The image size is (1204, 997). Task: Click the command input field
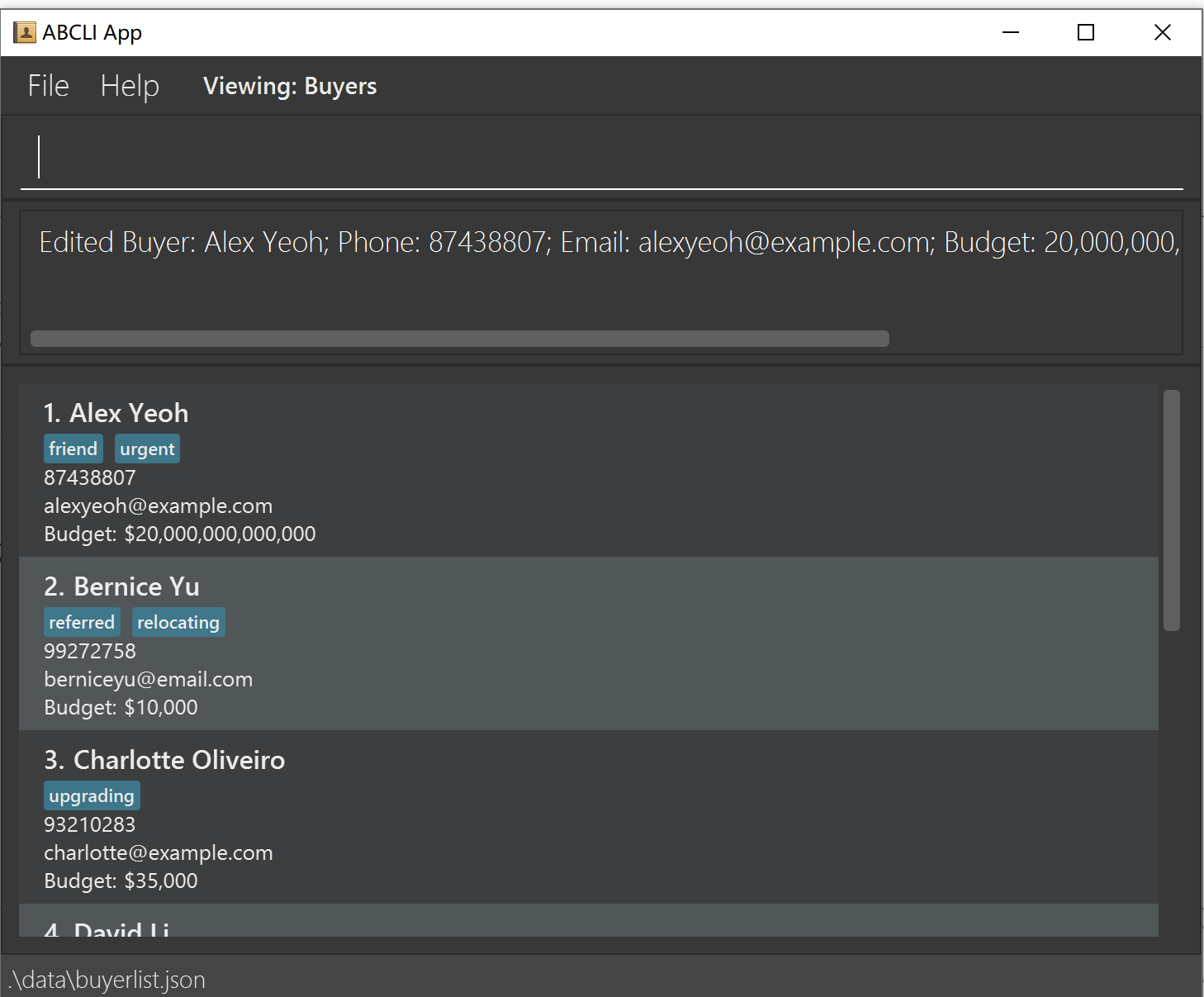coord(601,157)
